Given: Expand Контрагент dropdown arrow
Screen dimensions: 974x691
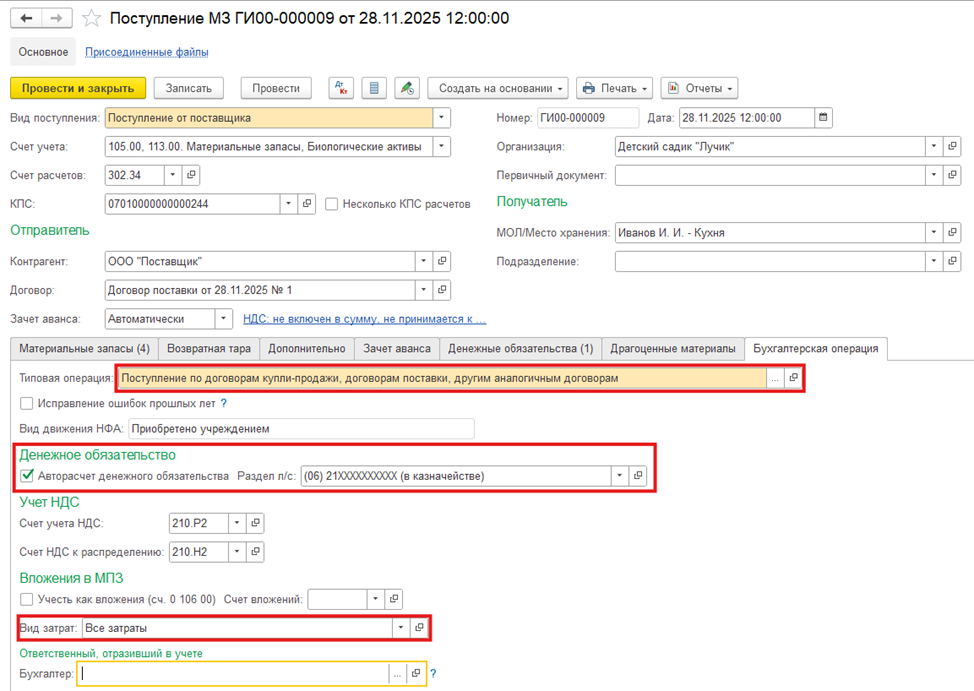Looking at the screenshot, I should [x=424, y=261].
